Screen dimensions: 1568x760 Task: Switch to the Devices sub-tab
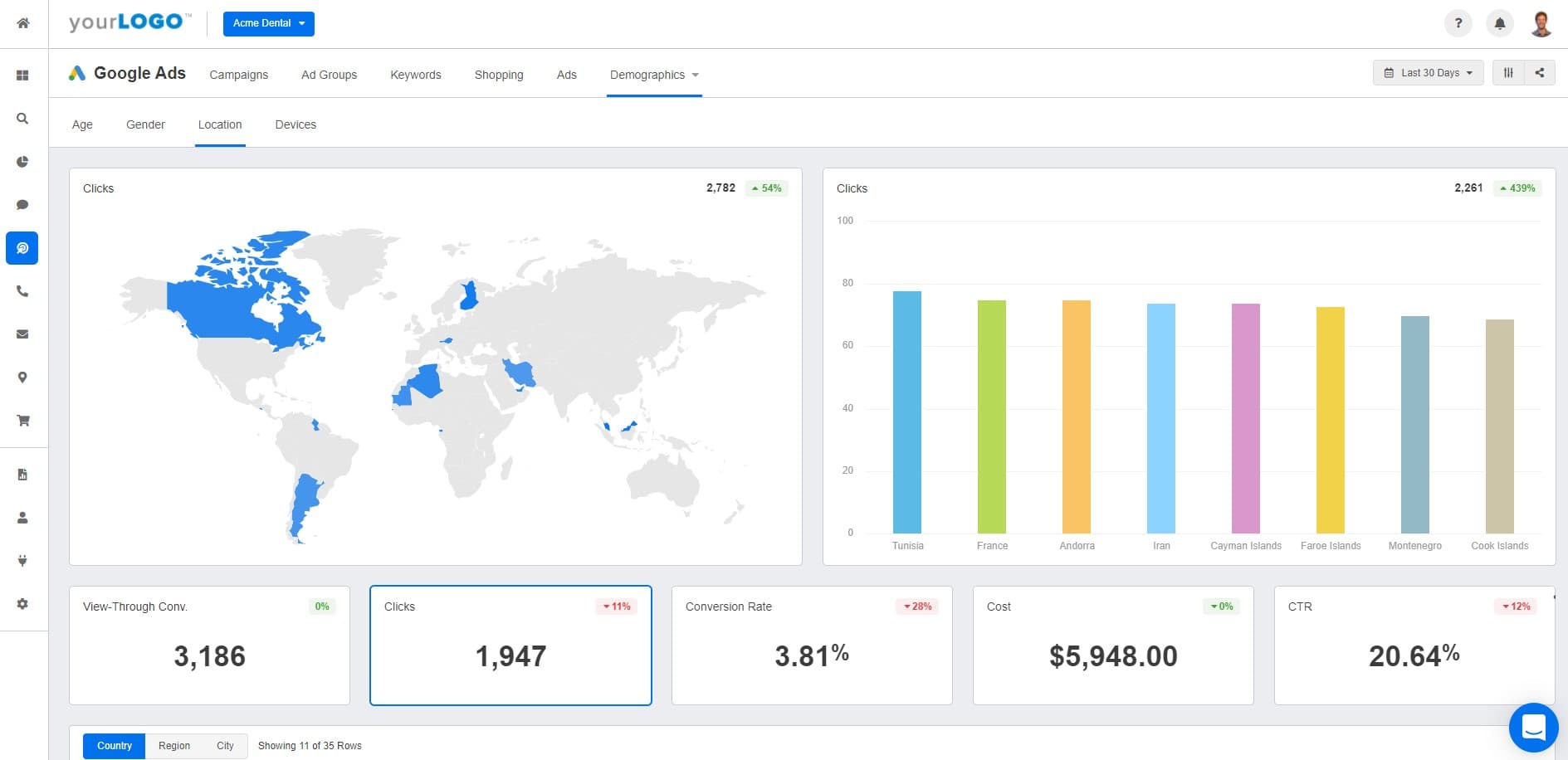(296, 124)
